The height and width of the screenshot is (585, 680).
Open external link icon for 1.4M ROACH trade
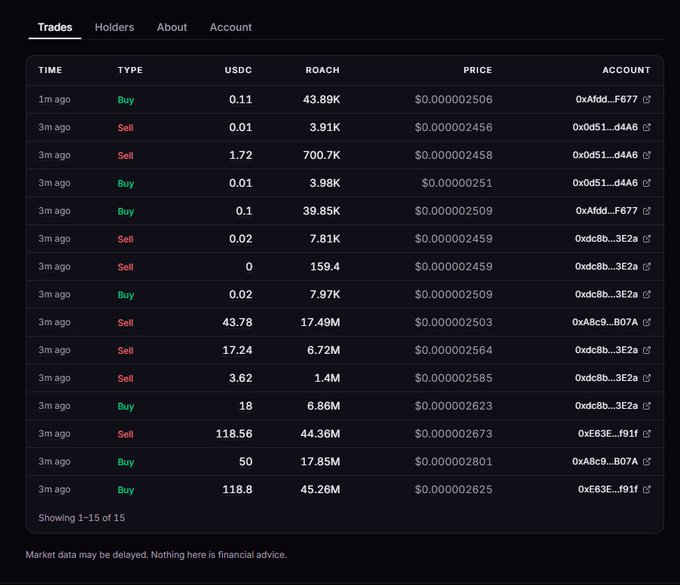tap(647, 378)
